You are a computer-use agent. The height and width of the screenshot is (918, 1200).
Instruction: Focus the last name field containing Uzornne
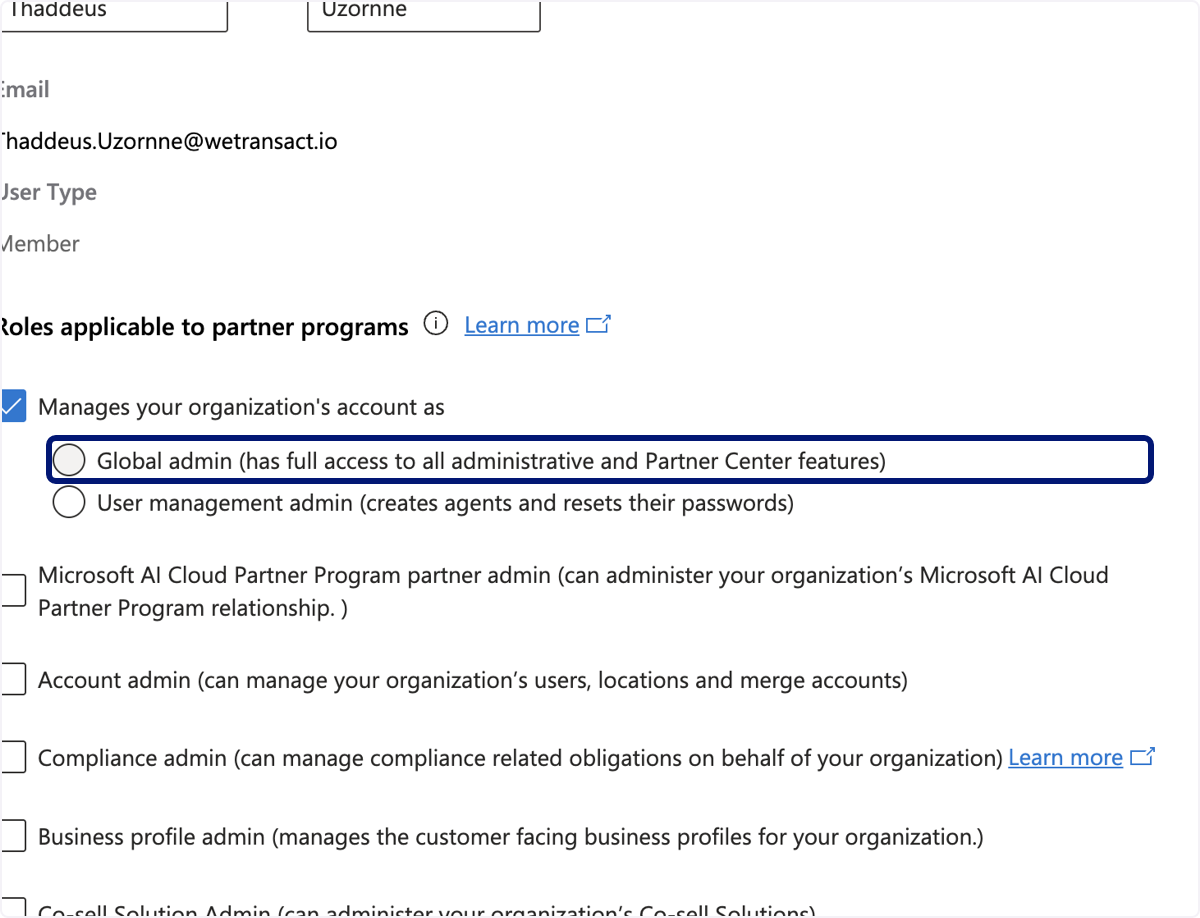click(424, 15)
